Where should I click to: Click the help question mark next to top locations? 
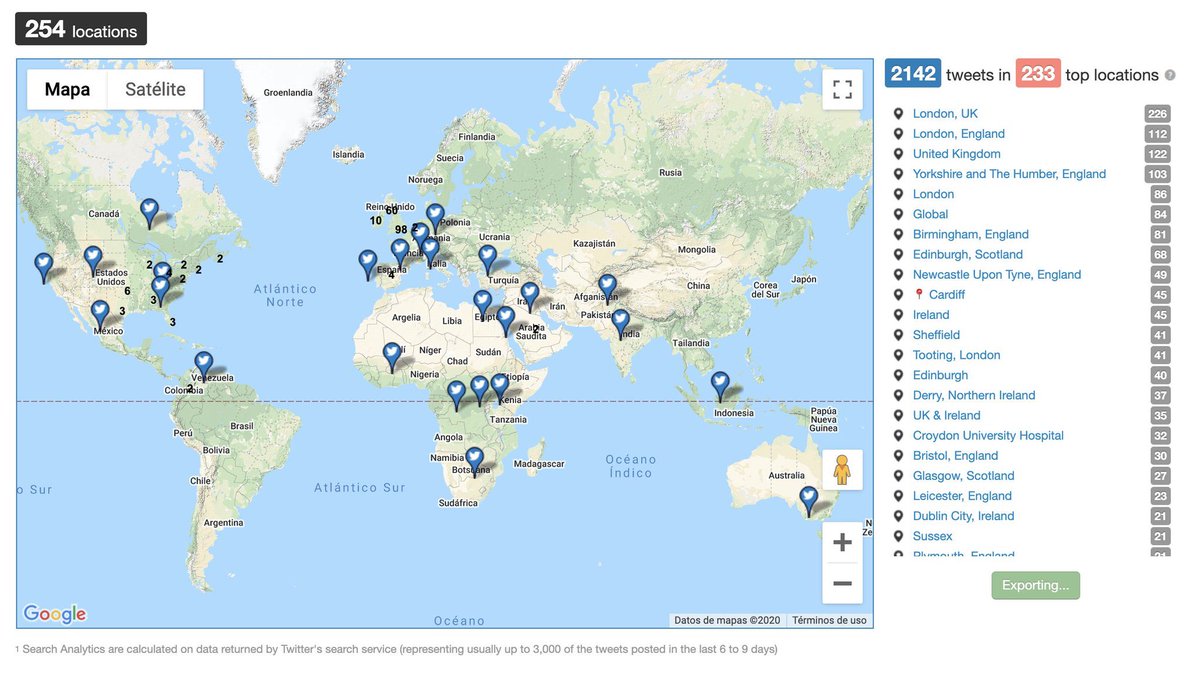[x=1170, y=75]
